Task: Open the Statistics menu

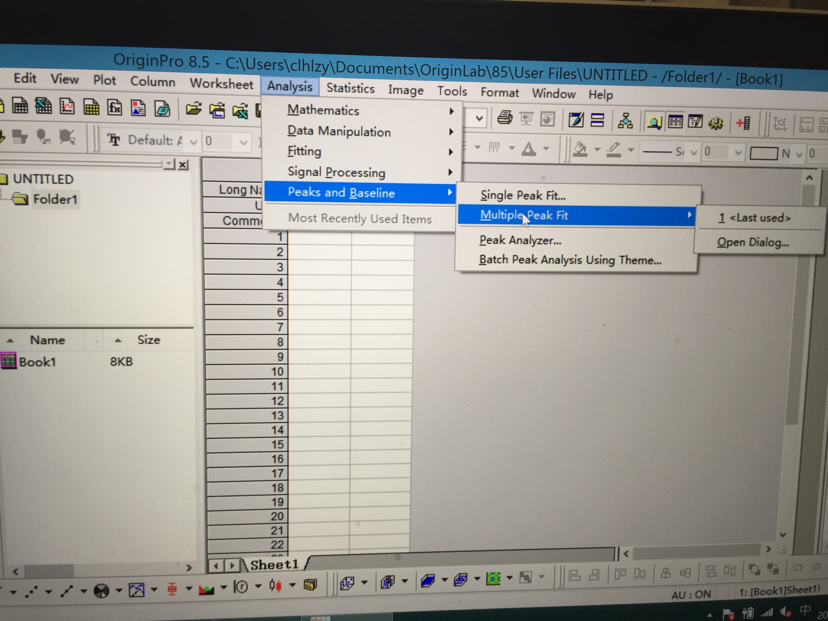Action: (350, 88)
